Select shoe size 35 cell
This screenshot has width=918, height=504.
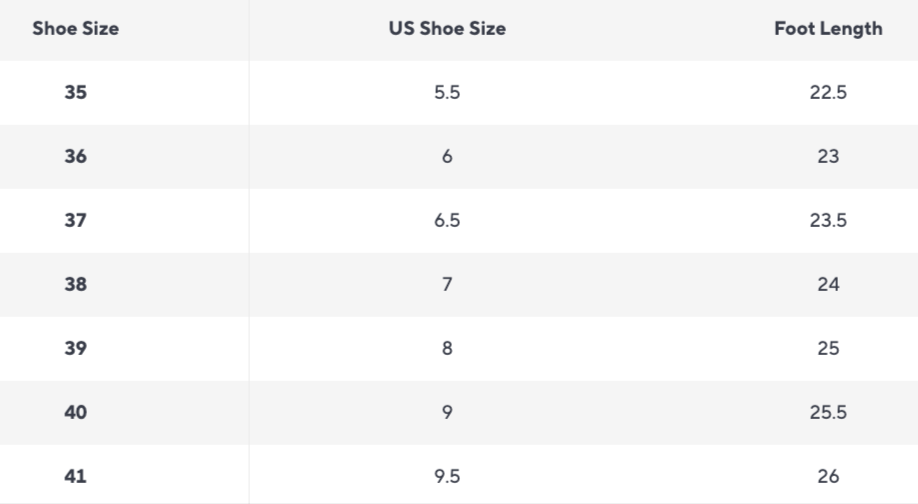coord(75,93)
